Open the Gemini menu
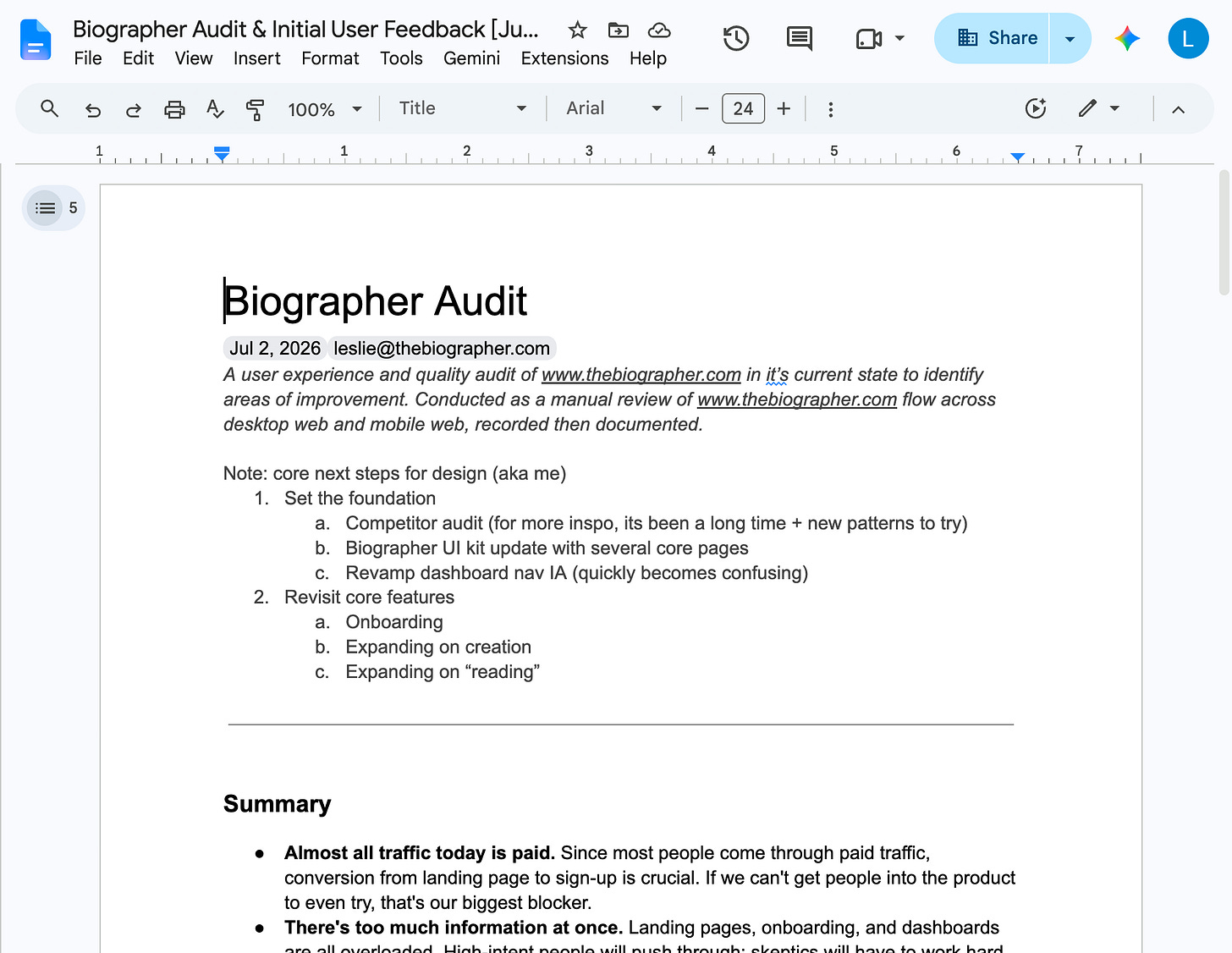Image resolution: width=1232 pixels, height=953 pixels. pos(471,58)
